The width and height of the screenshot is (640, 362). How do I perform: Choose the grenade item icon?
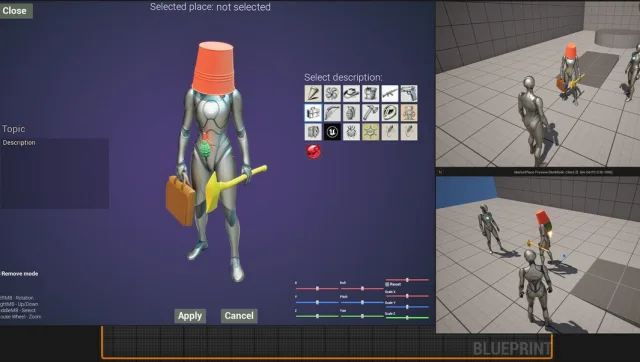(351, 112)
